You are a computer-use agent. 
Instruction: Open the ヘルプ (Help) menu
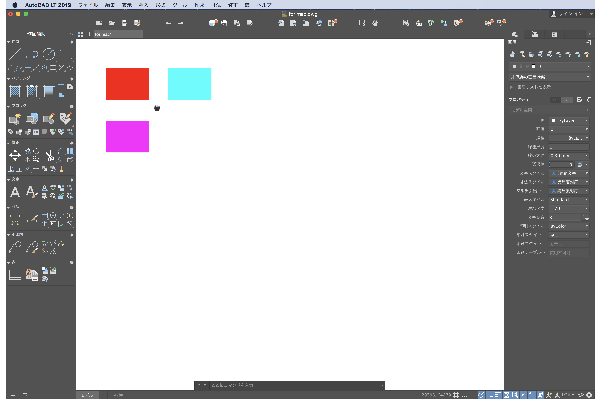(x=264, y=5)
